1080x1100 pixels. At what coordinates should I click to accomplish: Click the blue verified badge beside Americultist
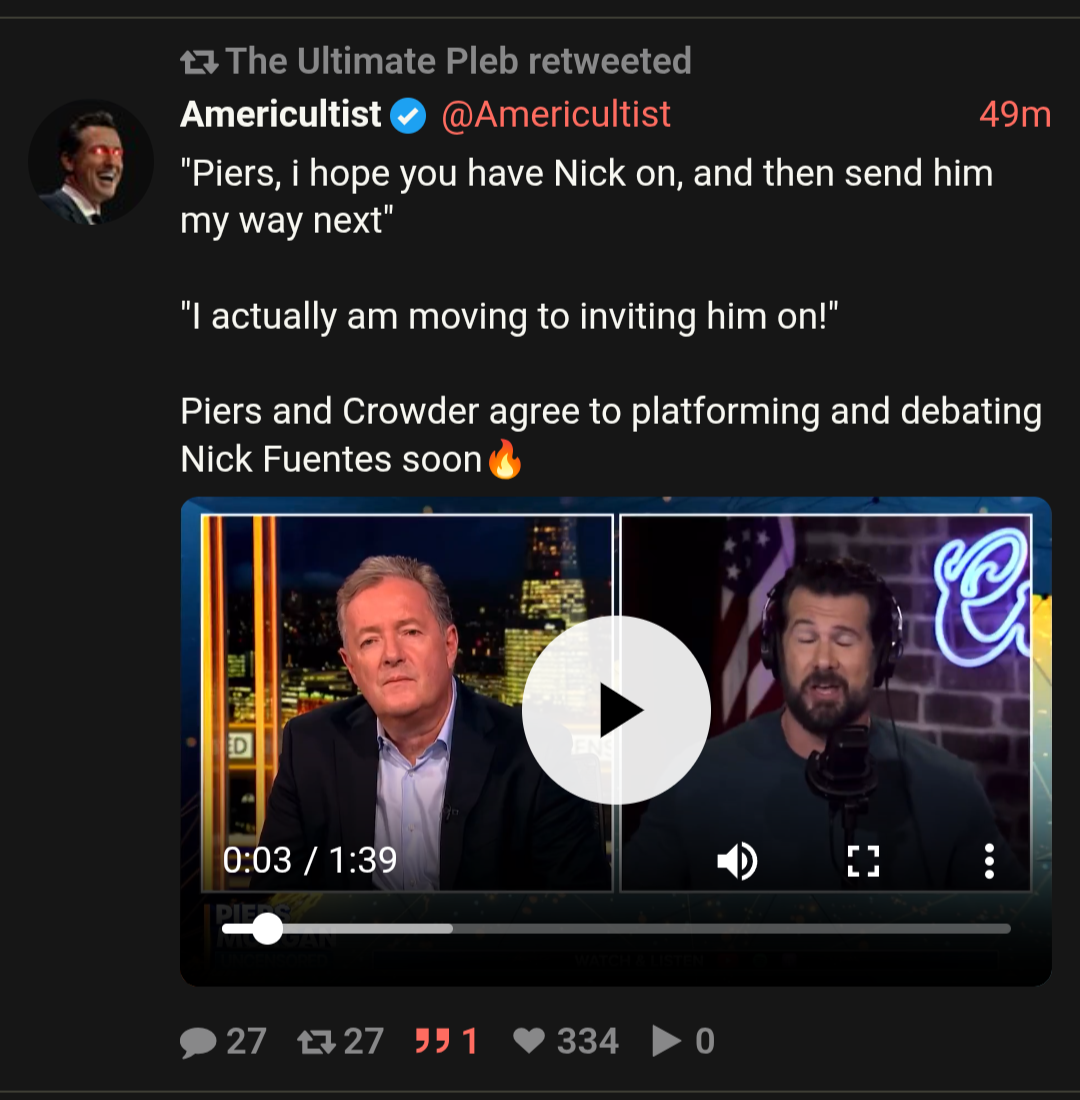pyautogui.click(x=408, y=116)
